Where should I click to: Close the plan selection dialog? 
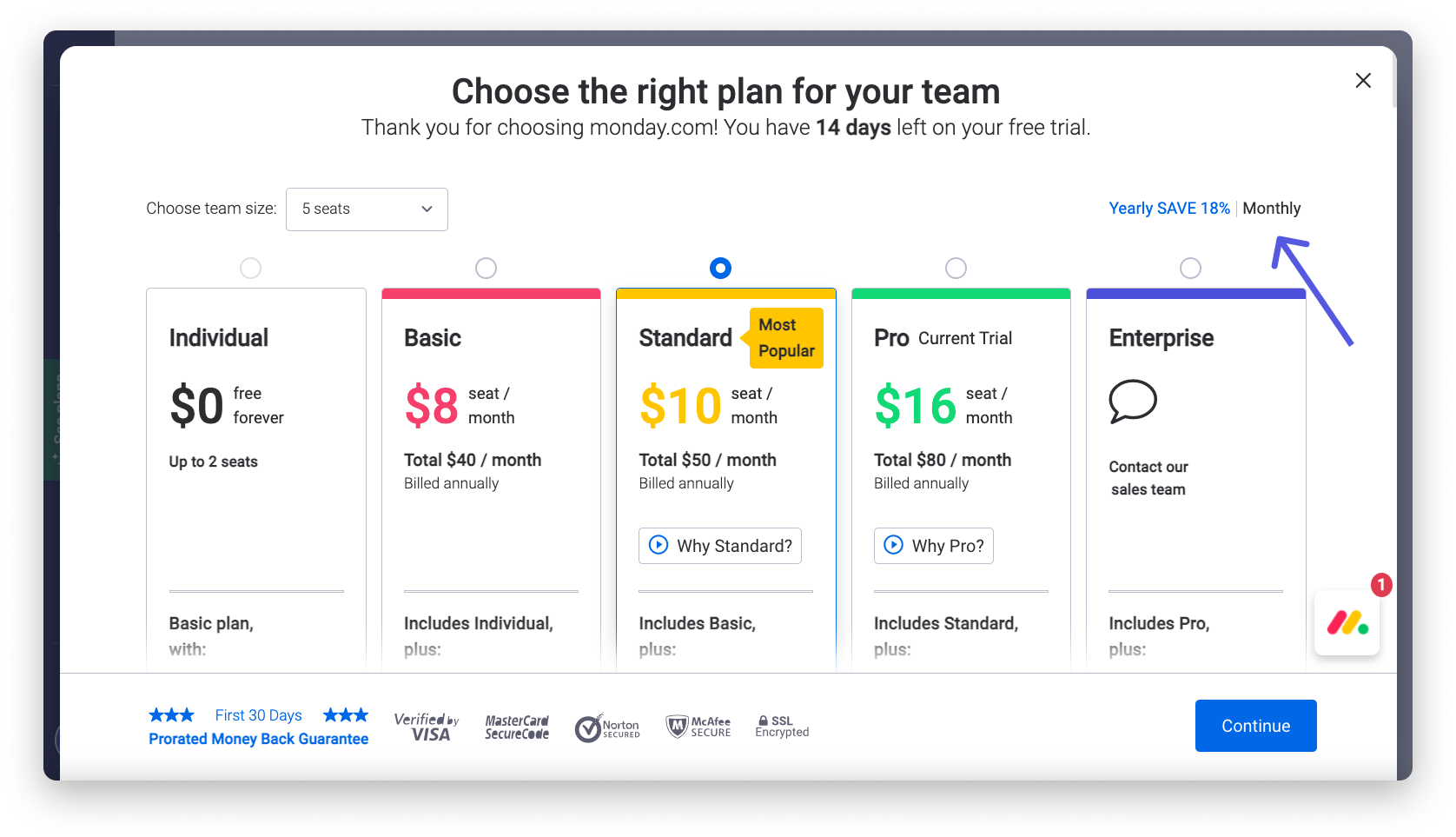pos(1363,81)
